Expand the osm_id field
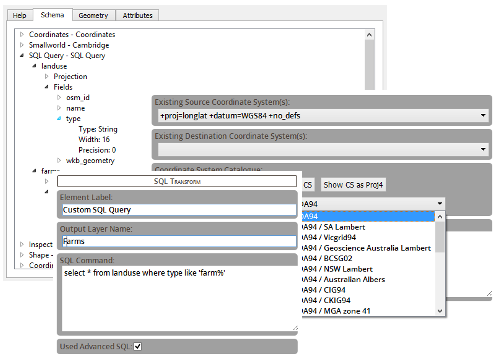 click(x=59, y=97)
